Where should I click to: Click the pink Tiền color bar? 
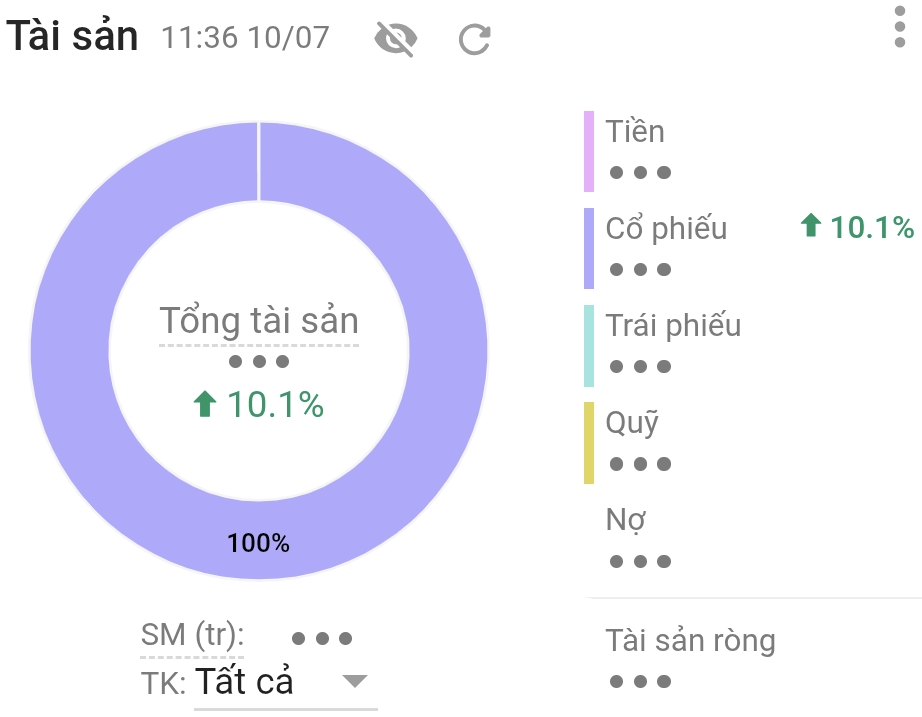pos(589,151)
